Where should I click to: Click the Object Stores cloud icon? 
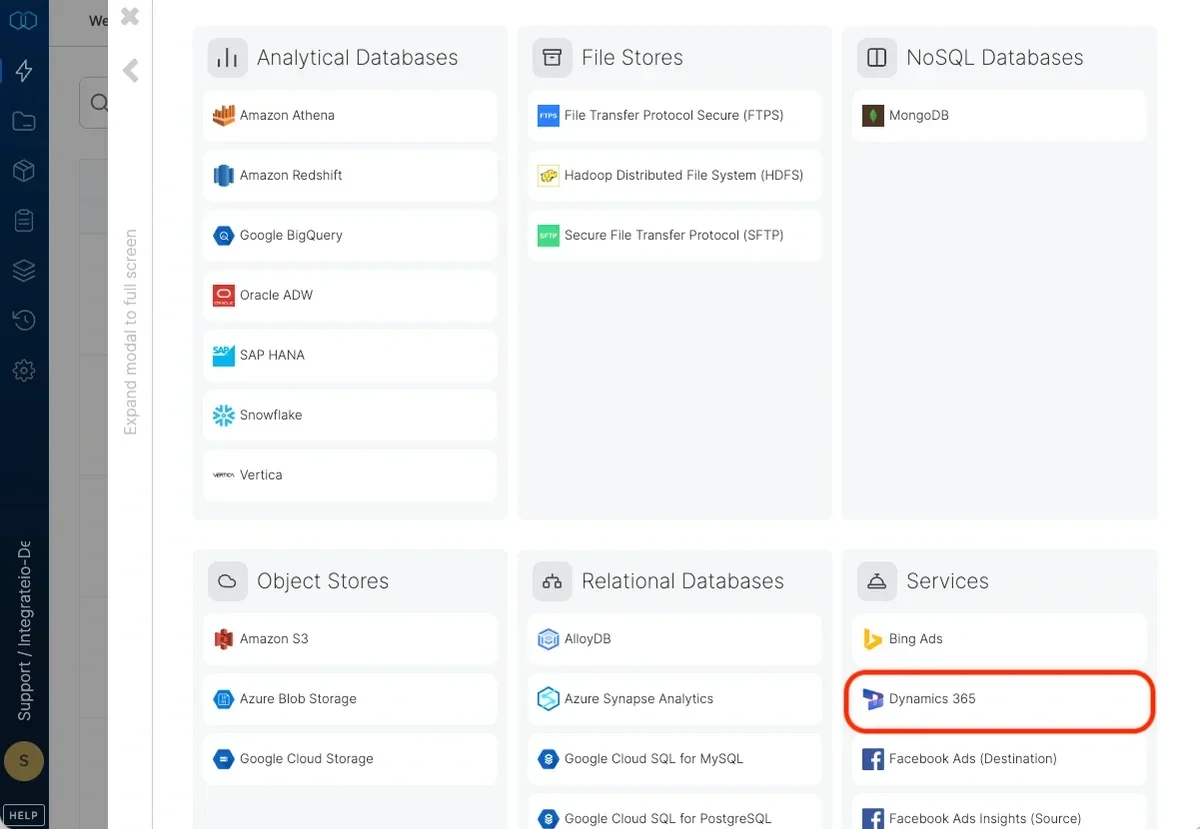227,580
